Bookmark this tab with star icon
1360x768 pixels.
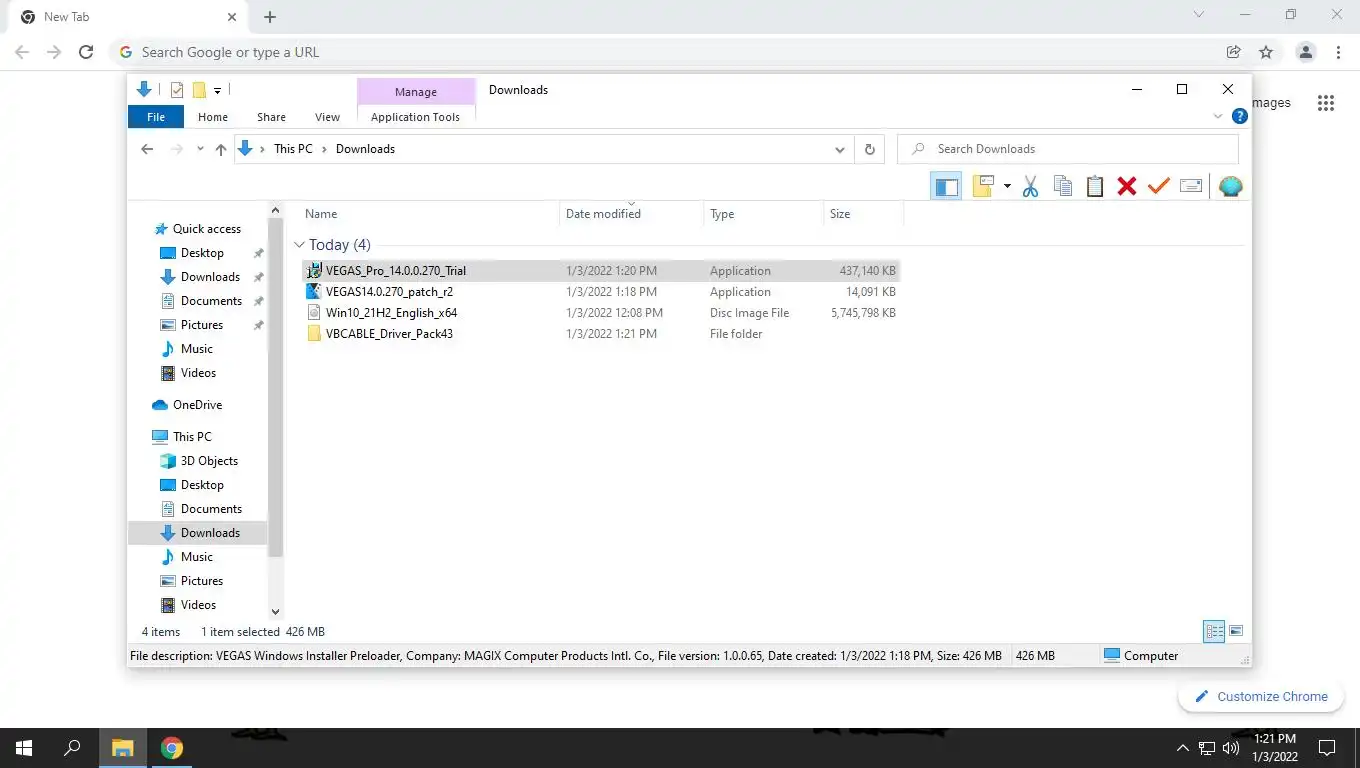1266,52
